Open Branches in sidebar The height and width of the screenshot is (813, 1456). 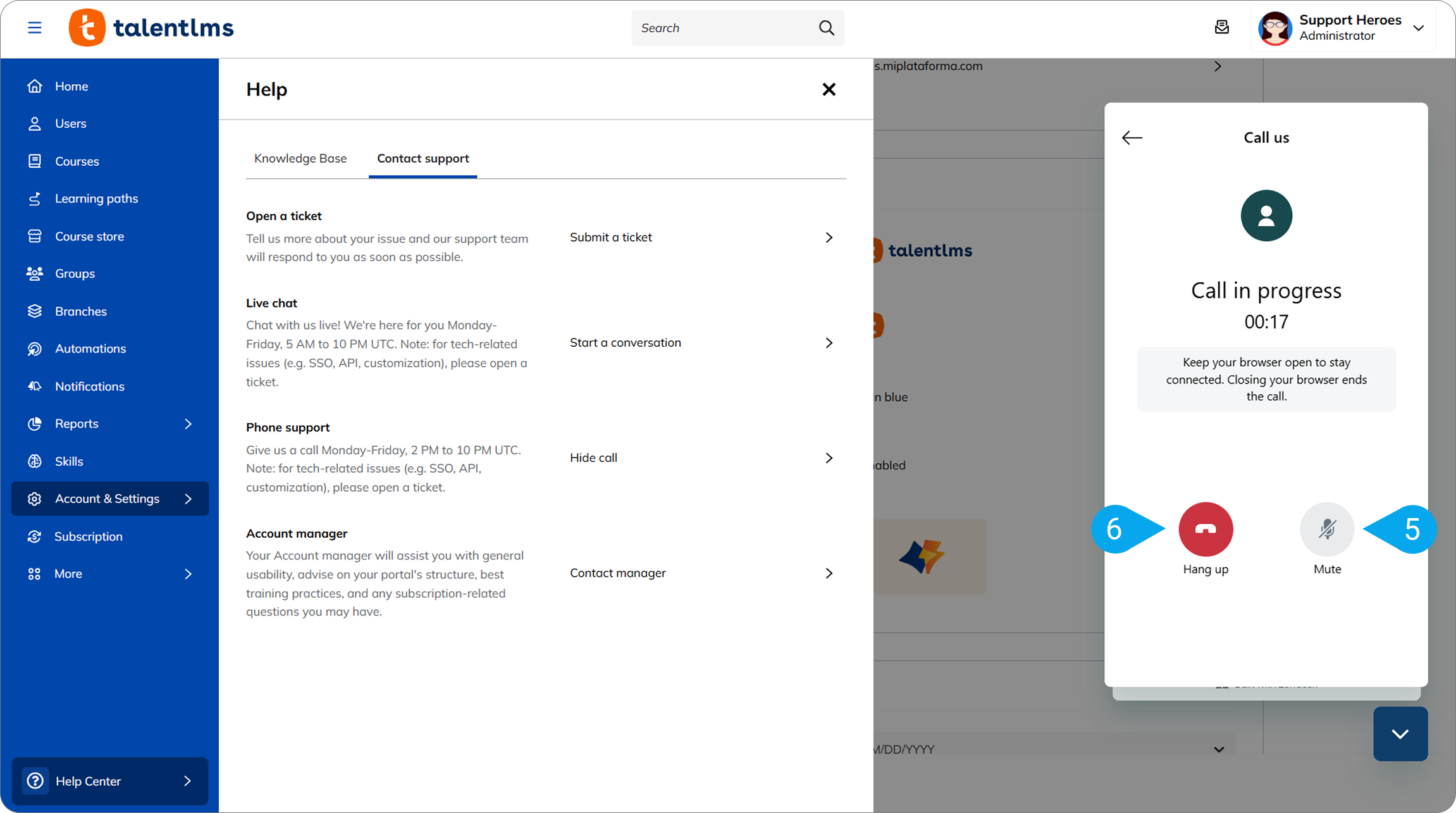(80, 311)
